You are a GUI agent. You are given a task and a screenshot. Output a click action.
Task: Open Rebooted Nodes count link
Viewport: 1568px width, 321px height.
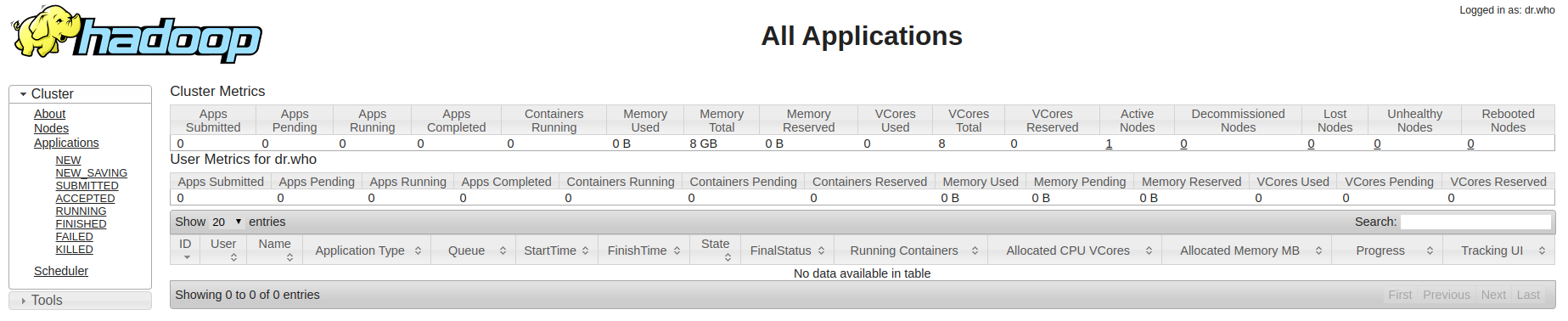pyautogui.click(x=1470, y=144)
